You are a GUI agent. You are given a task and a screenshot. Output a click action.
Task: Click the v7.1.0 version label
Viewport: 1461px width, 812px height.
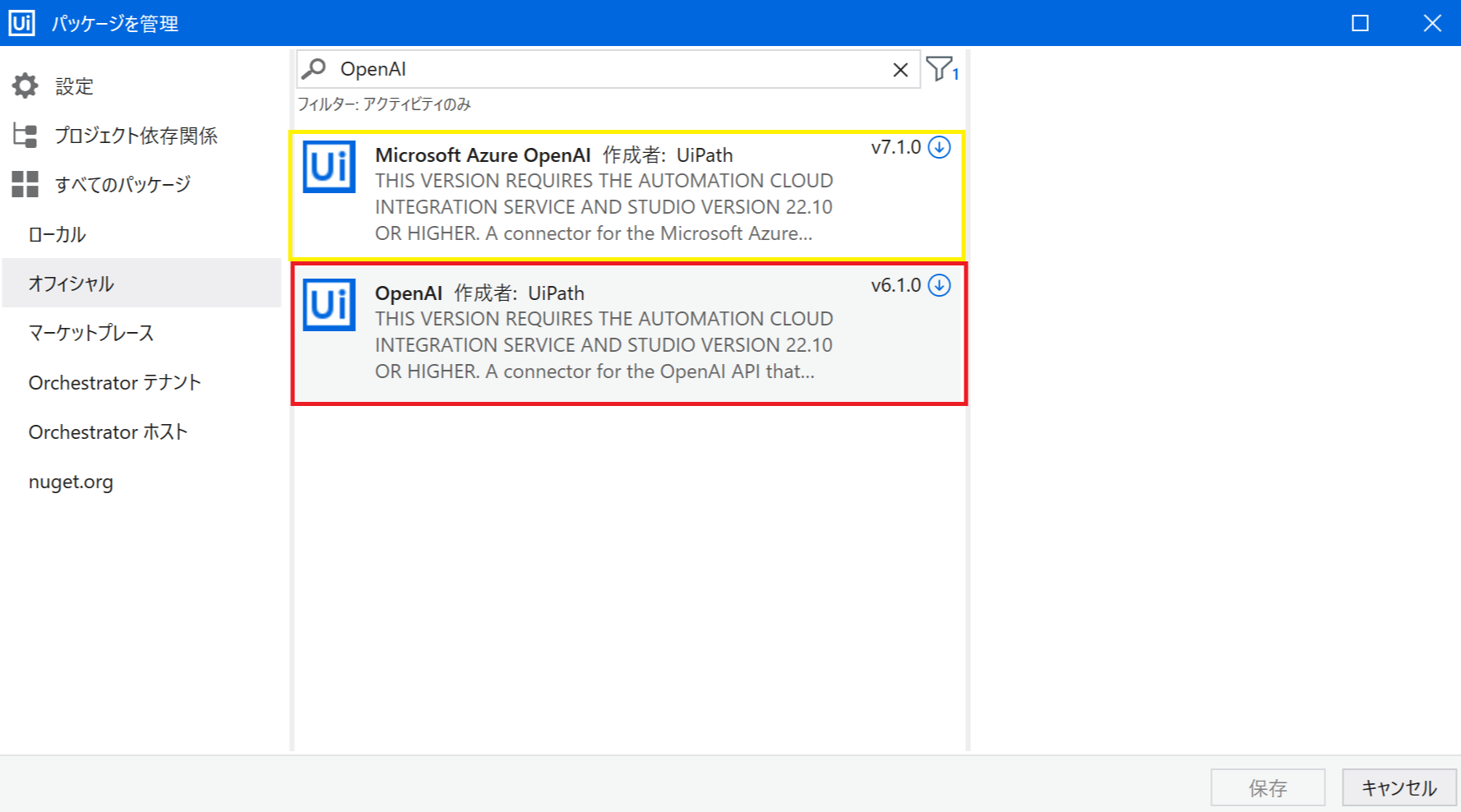(x=895, y=147)
